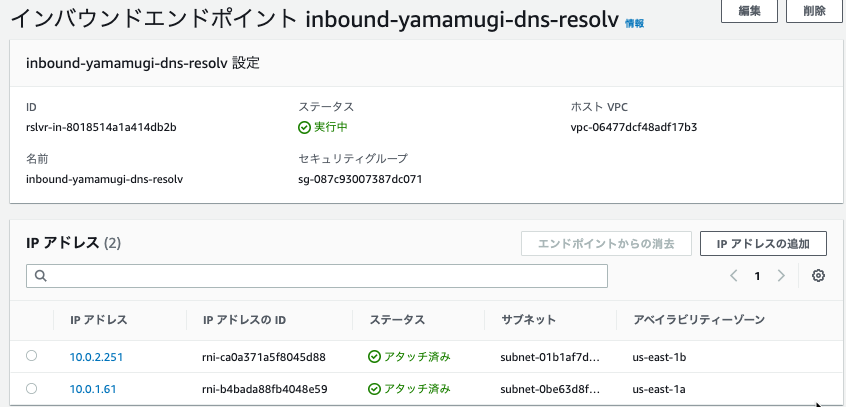The height and width of the screenshot is (407, 846).
Task: Open the 10.0.2.251 IP address link
Action: (96, 357)
